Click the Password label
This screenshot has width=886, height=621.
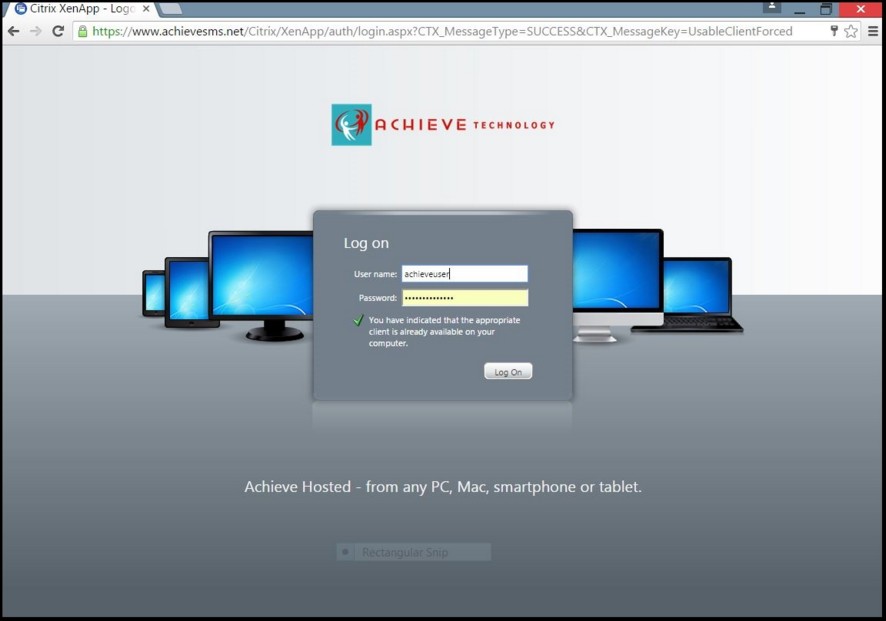377,298
